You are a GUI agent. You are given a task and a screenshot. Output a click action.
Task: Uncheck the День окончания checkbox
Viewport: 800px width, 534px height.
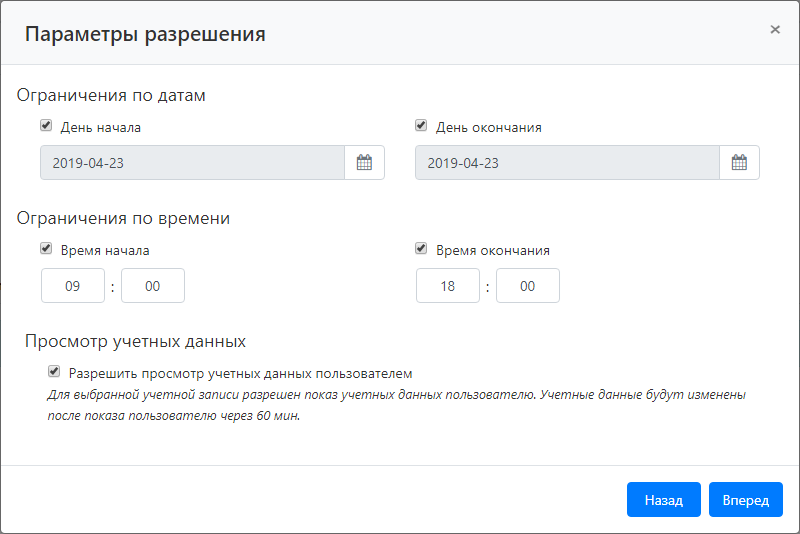[x=421, y=126]
